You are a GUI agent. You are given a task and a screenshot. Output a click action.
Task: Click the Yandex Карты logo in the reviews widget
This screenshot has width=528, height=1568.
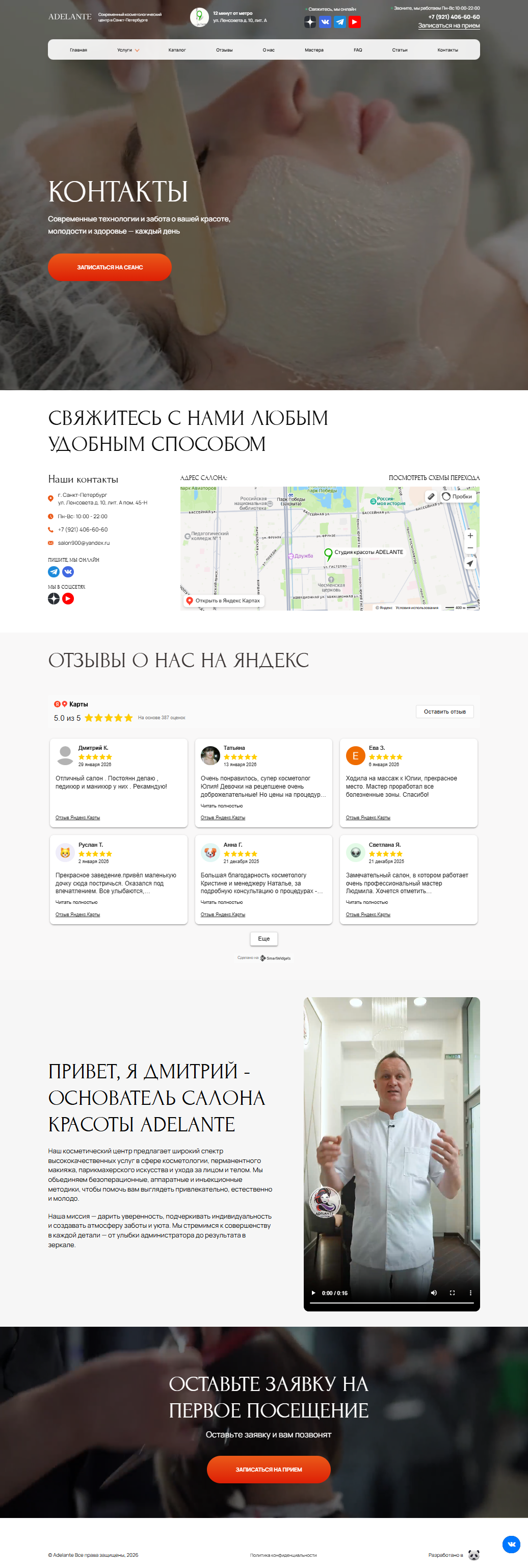[x=70, y=703]
